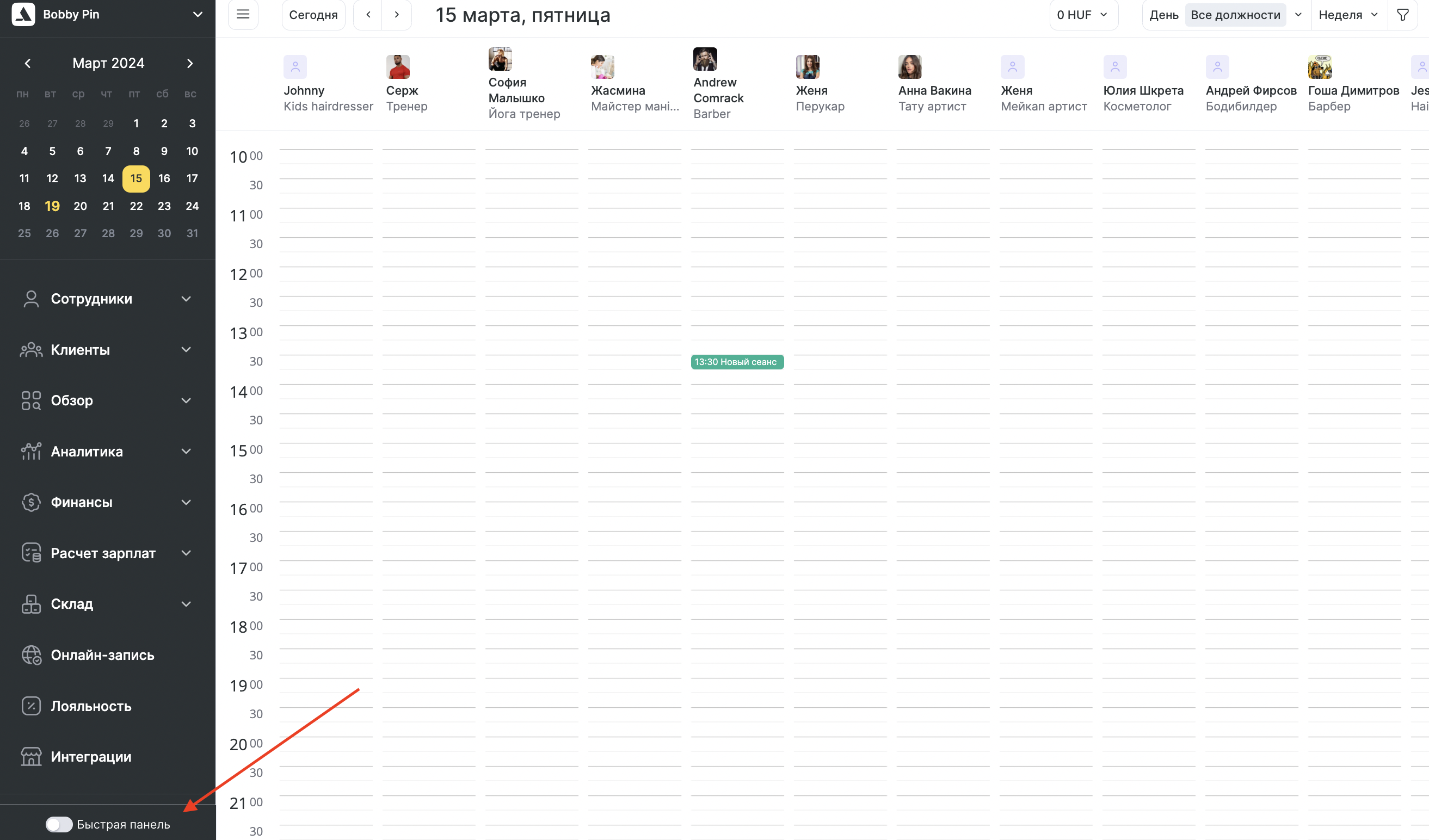Select March 19 on the calendar
Screen dimensions: 1429x840
(51, 205)
